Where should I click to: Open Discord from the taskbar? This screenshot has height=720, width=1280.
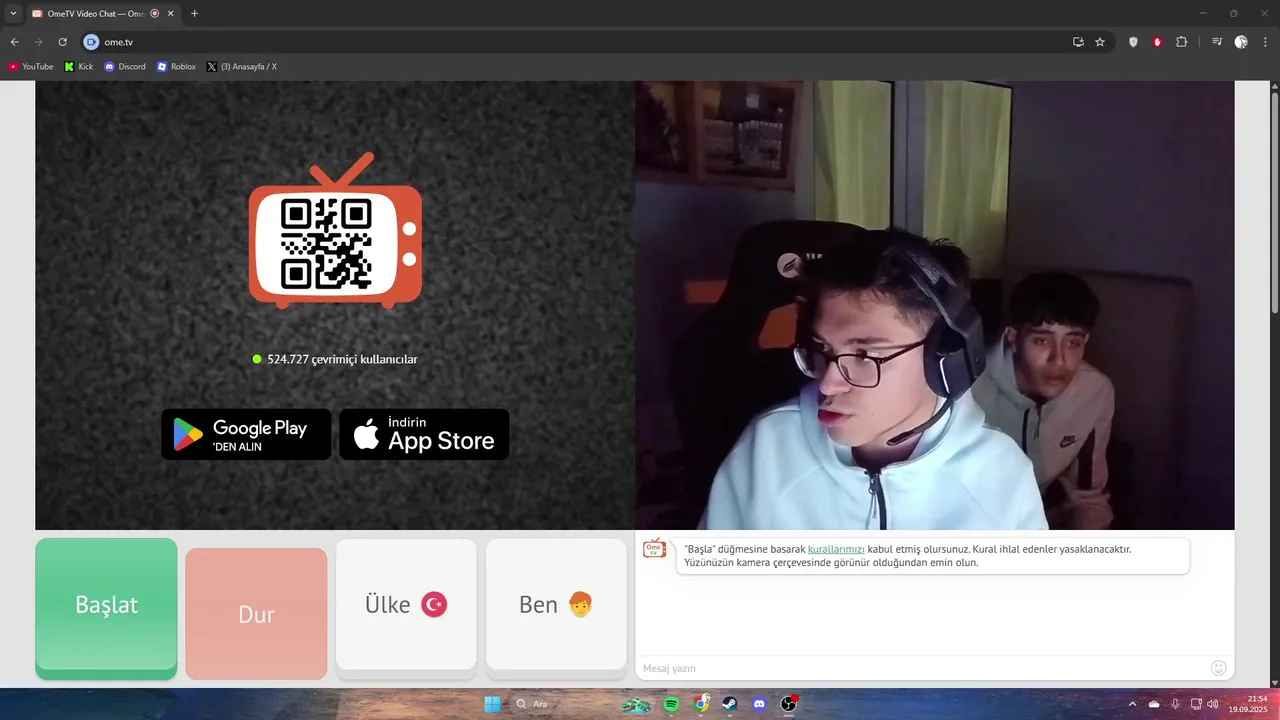(759, 704)
